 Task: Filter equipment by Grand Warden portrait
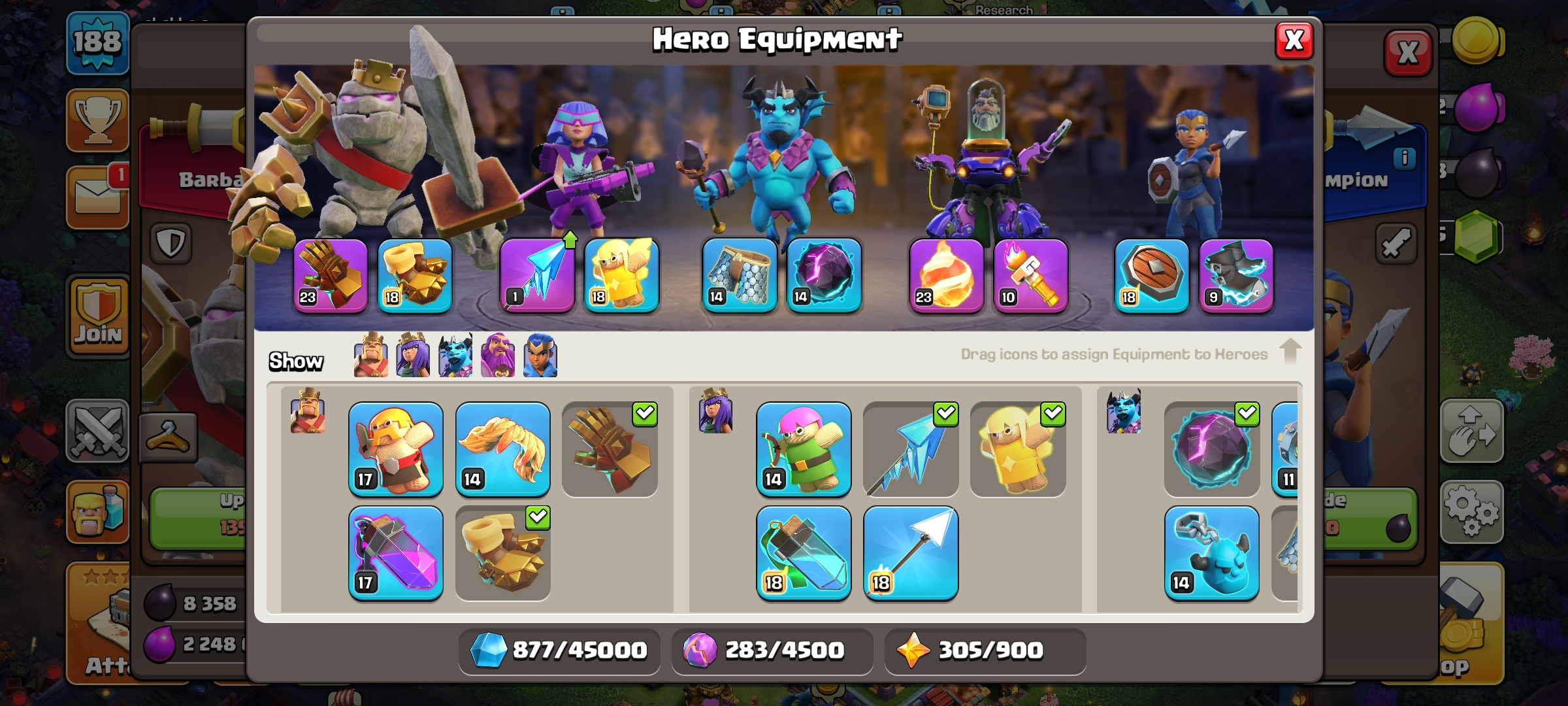point(498,355)
